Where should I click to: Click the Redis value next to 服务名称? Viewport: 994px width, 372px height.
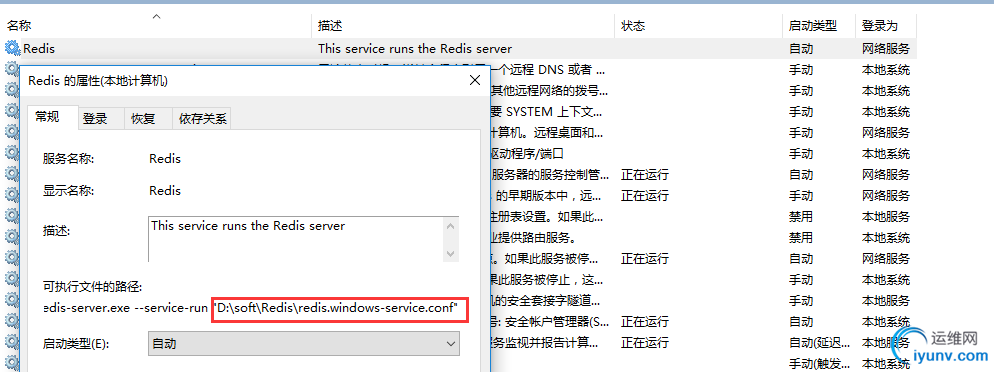pos(165,158)
